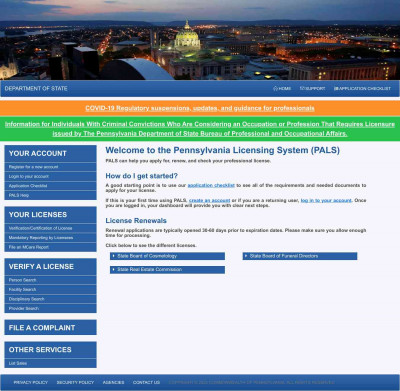This screenshot has width=400, height=391.
Task: Open Application Checklist in the top navigation bar
Action: (x=362, y=88)
